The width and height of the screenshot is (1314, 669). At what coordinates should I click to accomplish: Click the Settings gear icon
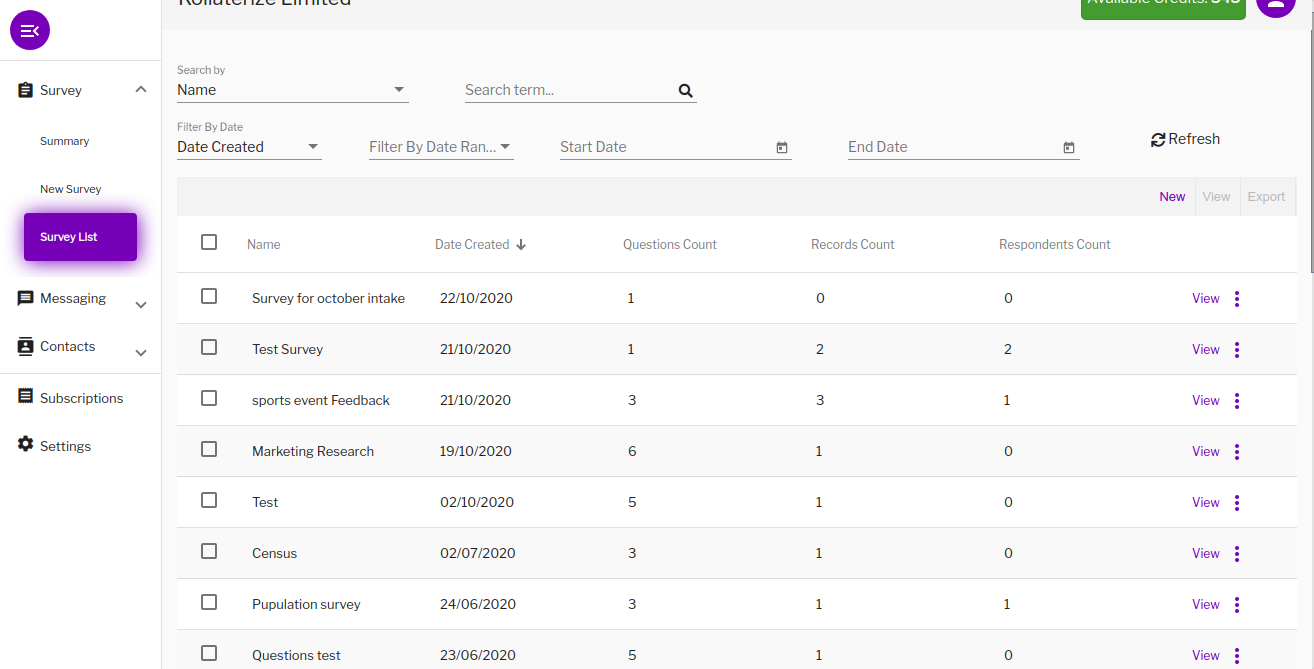(x=26, y=444)
